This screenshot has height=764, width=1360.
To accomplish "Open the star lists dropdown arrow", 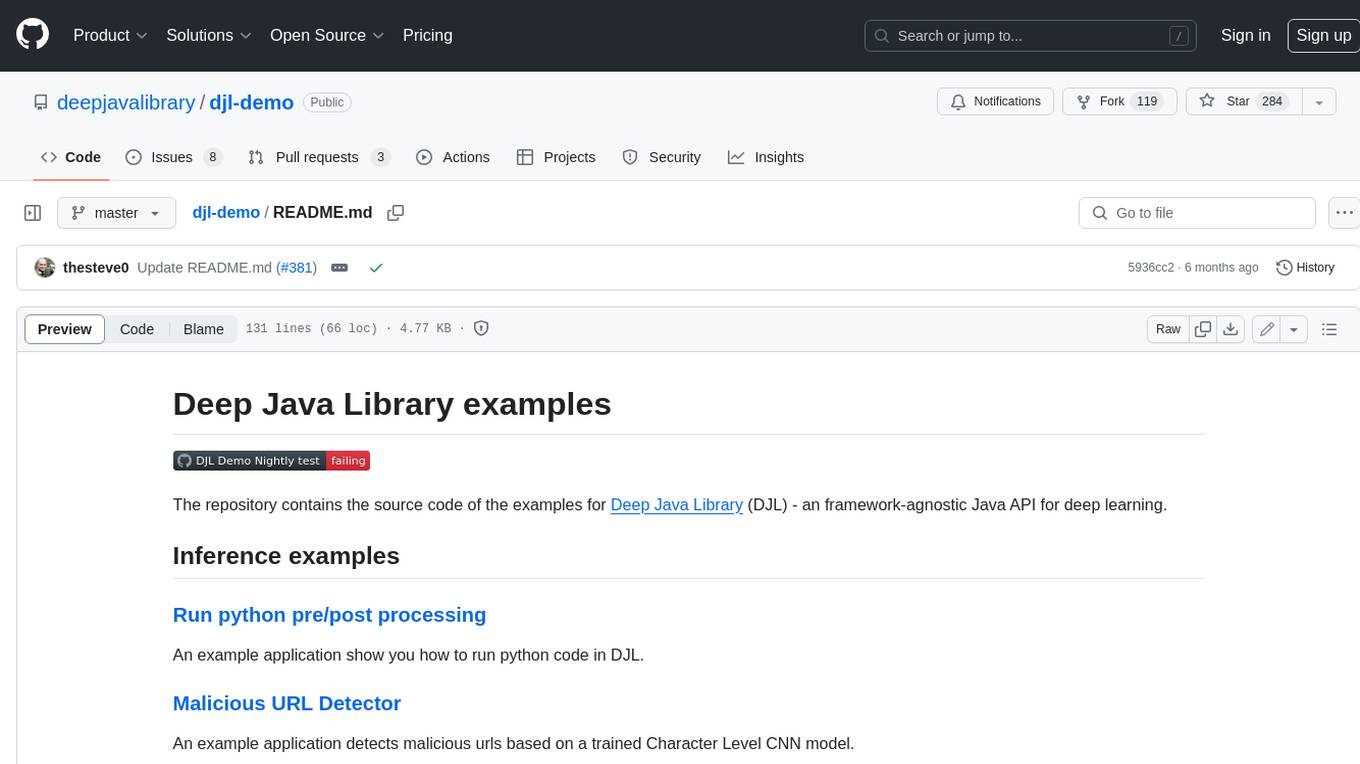I will [x=1319, y=102].
